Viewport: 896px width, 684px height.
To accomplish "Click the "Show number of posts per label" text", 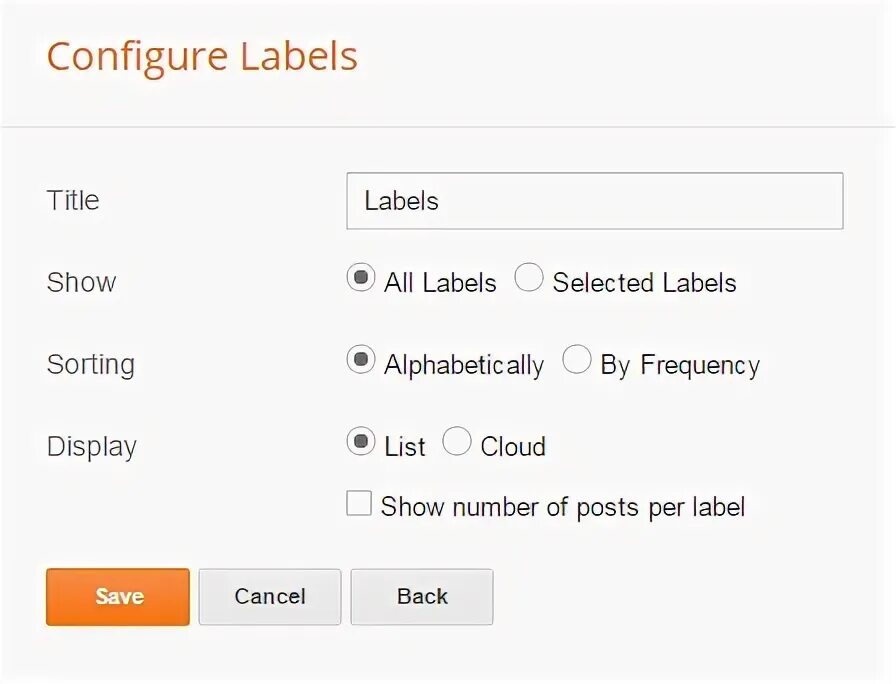I will click(563, 507).
